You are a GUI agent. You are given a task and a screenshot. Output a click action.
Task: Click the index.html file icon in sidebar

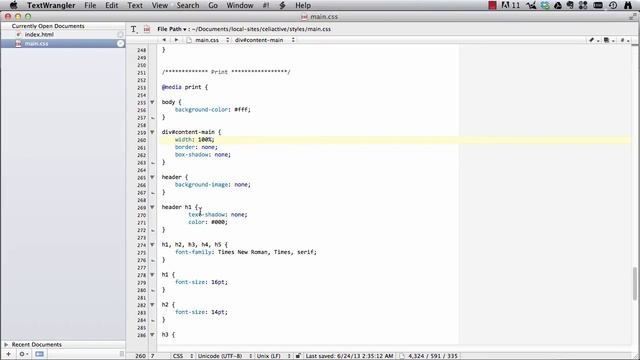point(18,34)
